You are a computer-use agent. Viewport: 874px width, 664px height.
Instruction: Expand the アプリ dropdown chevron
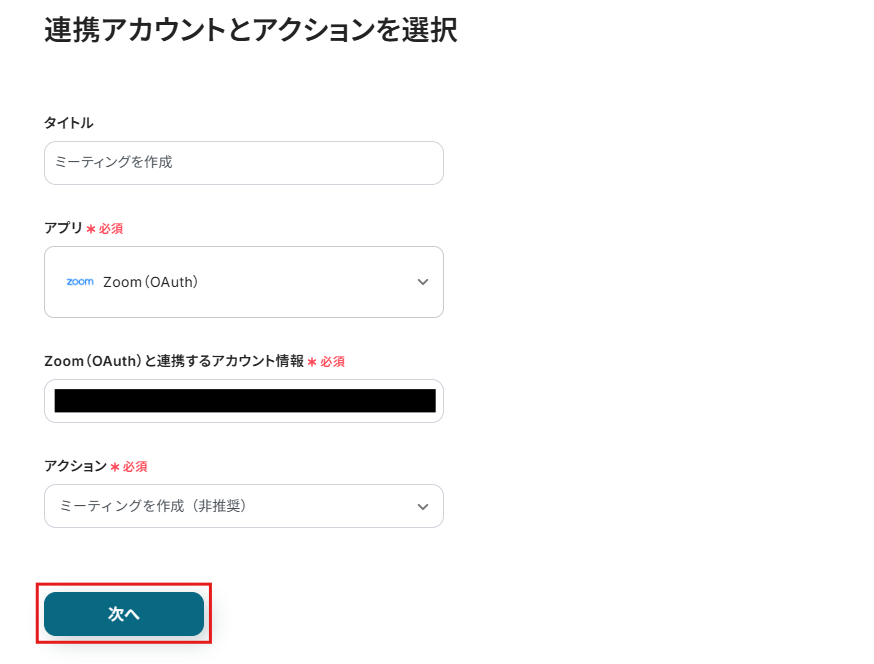click(422, 282)
